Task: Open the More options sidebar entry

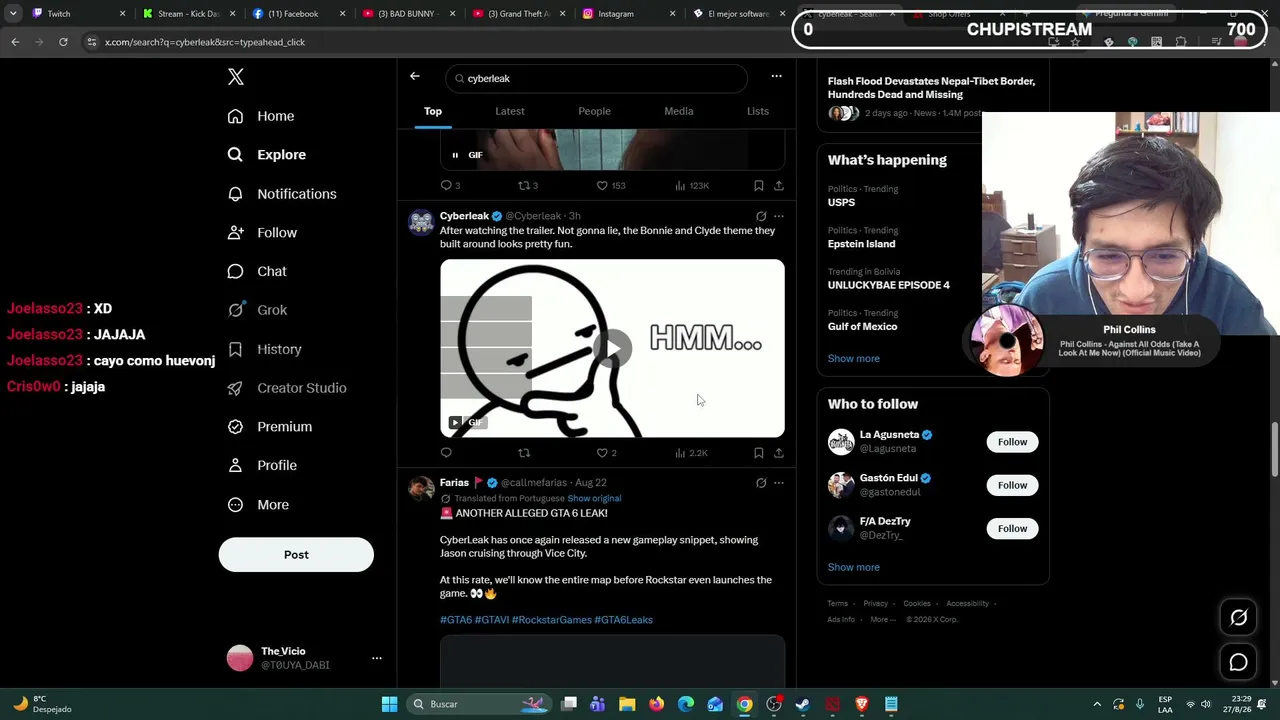Action: tap(258, 505)
